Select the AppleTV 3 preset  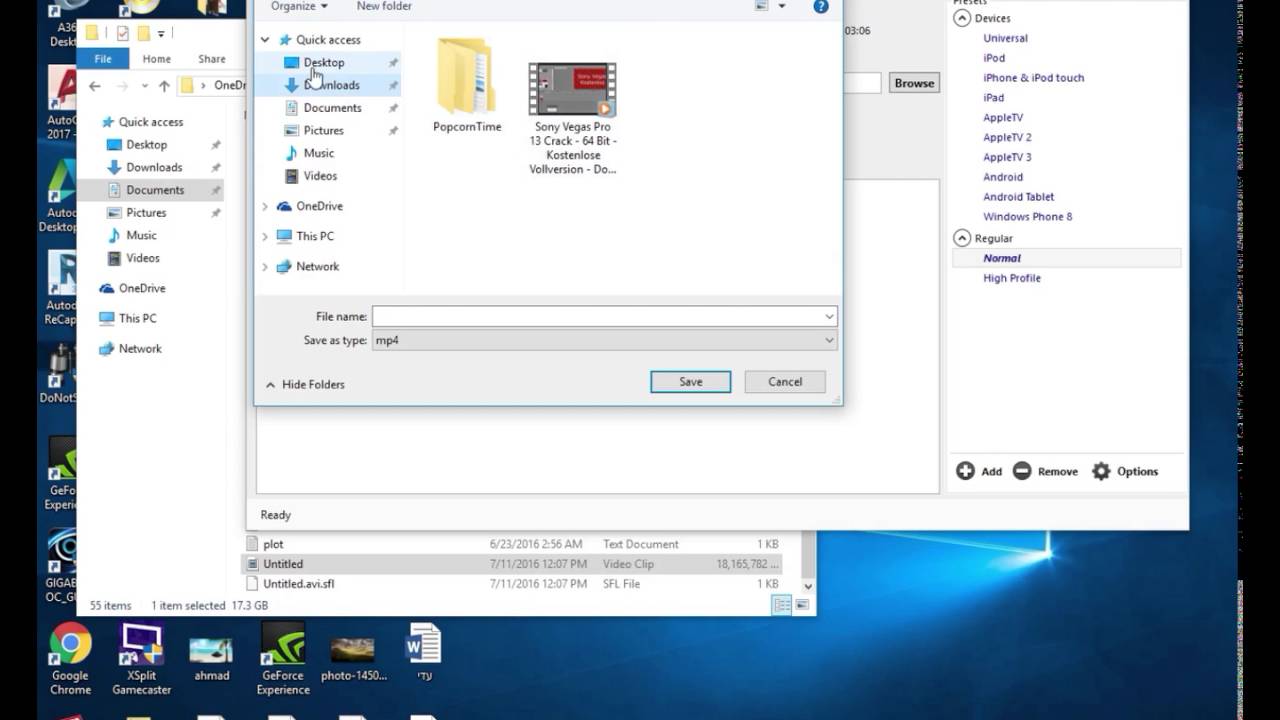(1007, 157)
